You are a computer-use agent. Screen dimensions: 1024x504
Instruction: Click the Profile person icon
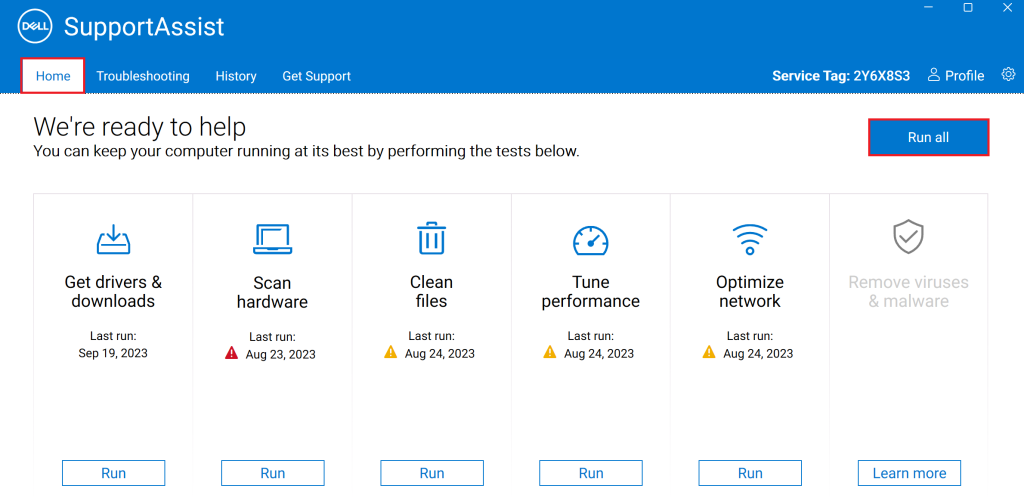(934, 74)
